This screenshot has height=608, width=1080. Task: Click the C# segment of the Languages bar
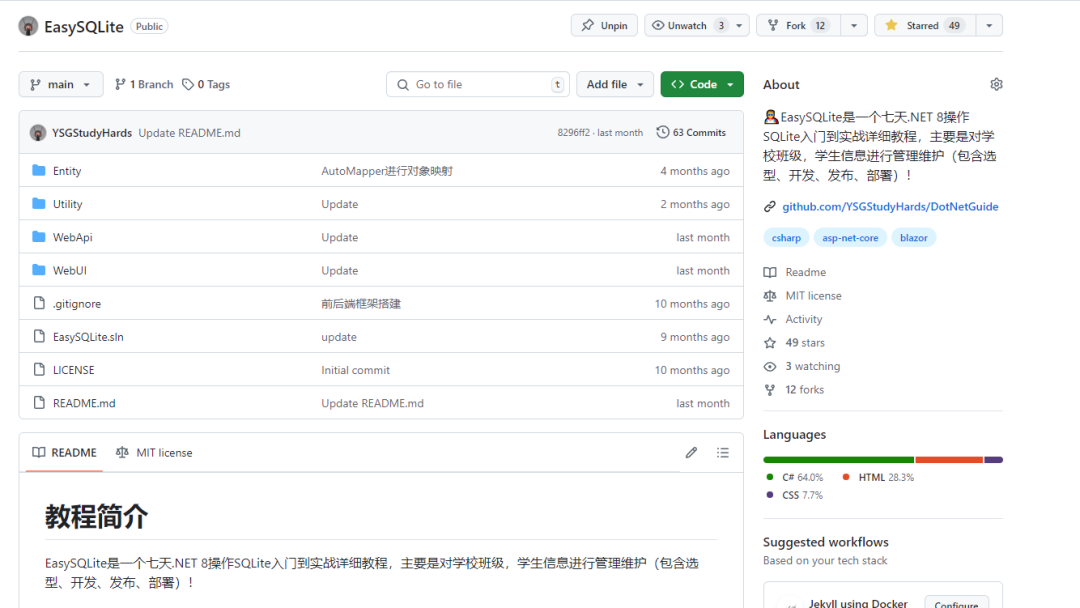point(838,461)
